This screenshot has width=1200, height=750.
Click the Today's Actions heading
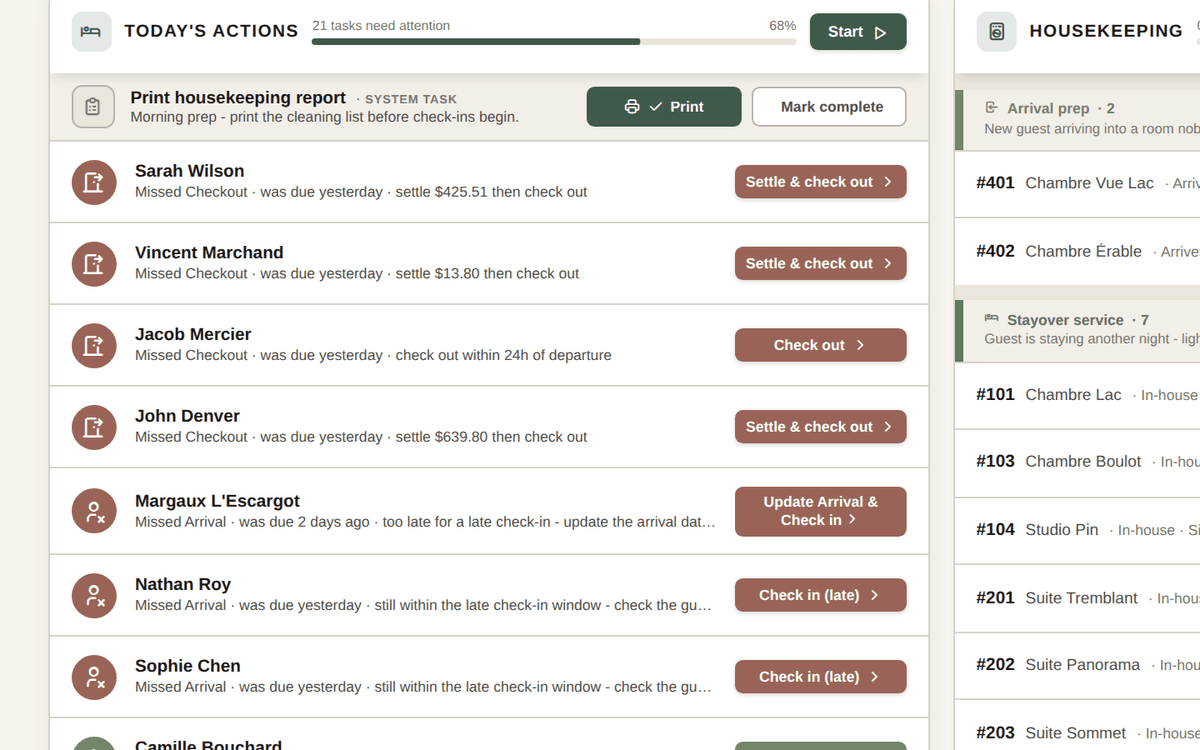[211, 31]
